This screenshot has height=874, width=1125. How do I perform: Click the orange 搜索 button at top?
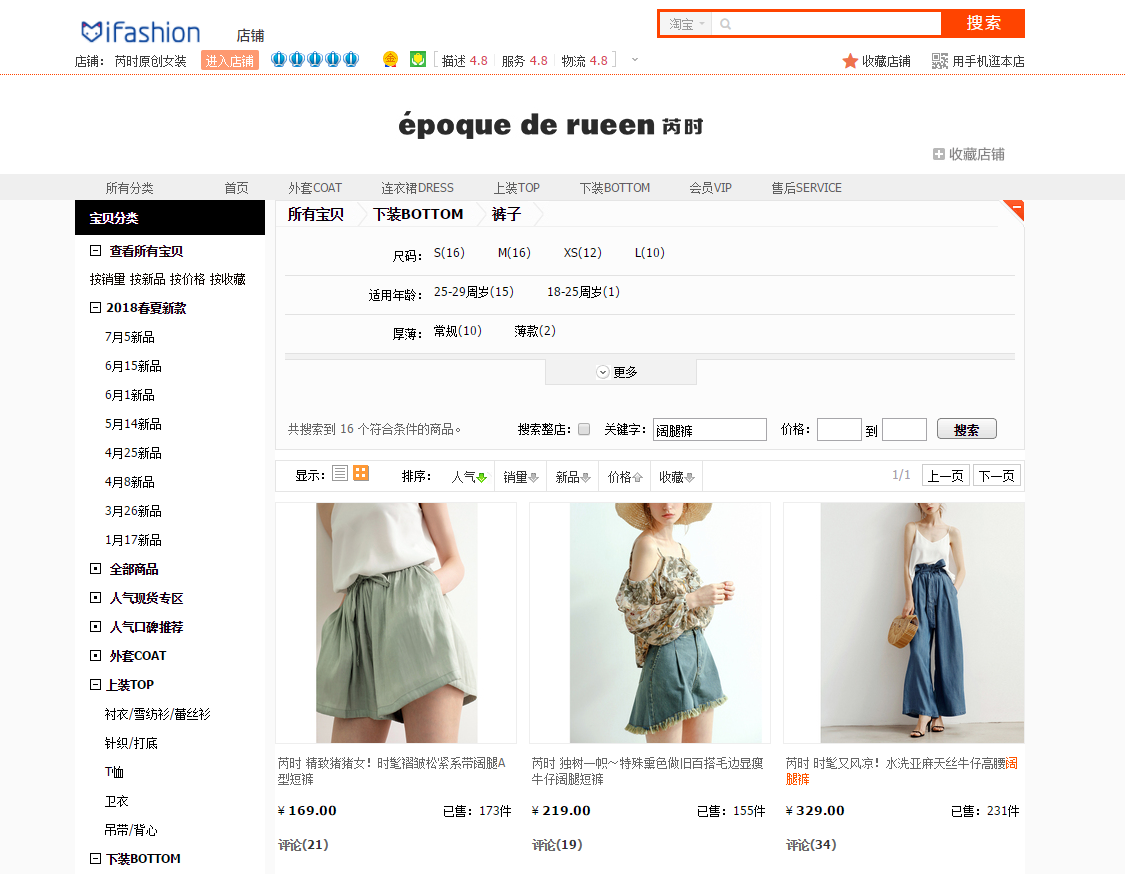(983, 23)
